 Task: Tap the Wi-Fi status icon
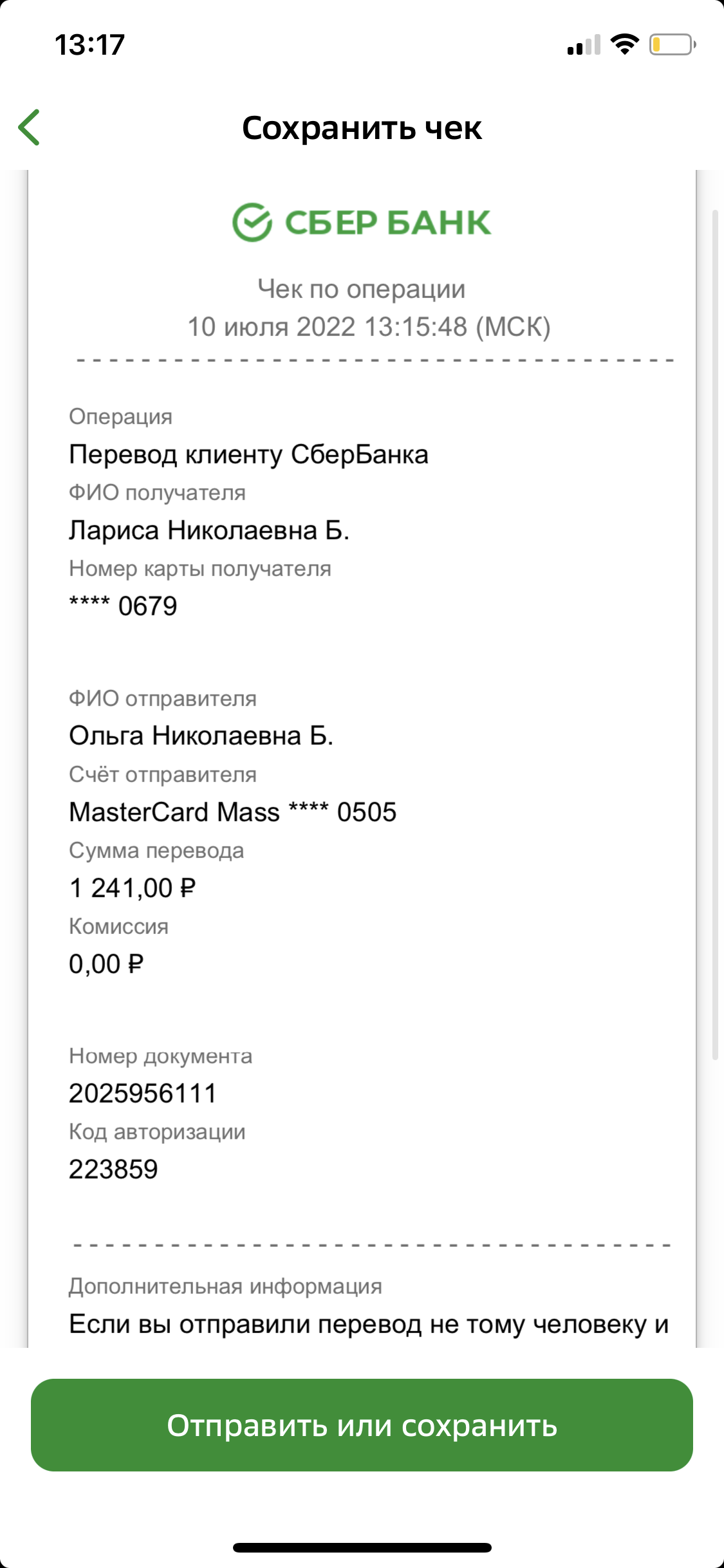[x=624, y=44]
